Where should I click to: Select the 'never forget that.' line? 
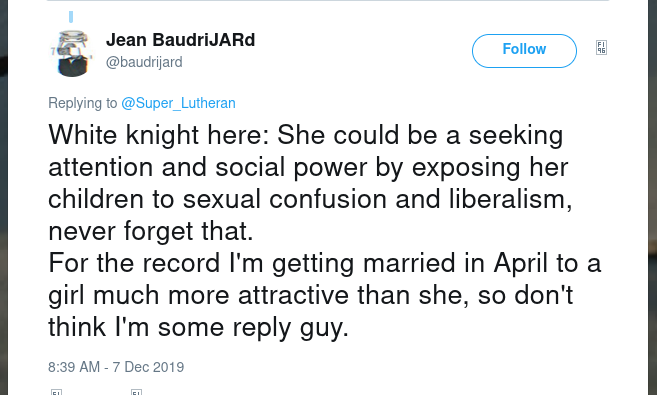tap(151, 231)
